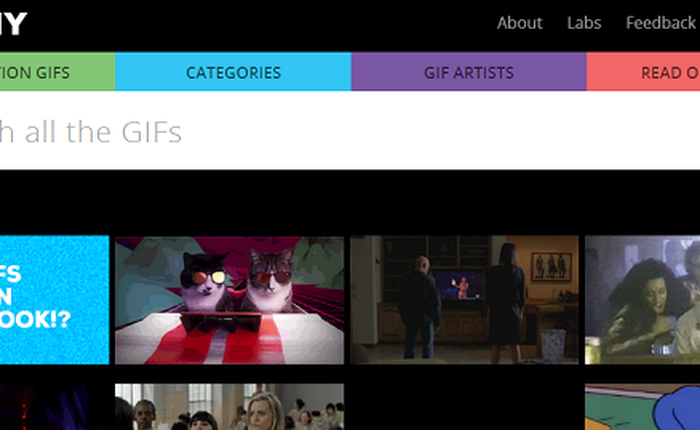The height and width of the screenshot is (430, 700).
Task: Select the GIF Artists tab
Action: click(x=469, y=71)
